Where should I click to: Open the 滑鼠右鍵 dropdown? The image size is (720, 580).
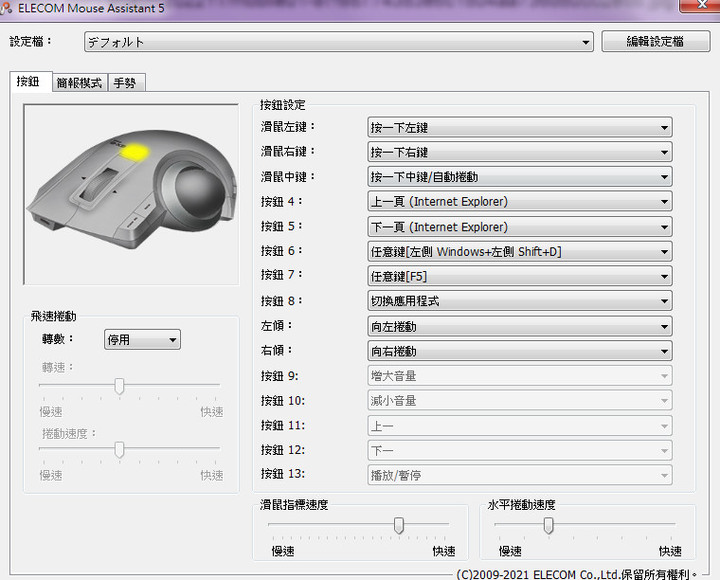pos(520,152)
